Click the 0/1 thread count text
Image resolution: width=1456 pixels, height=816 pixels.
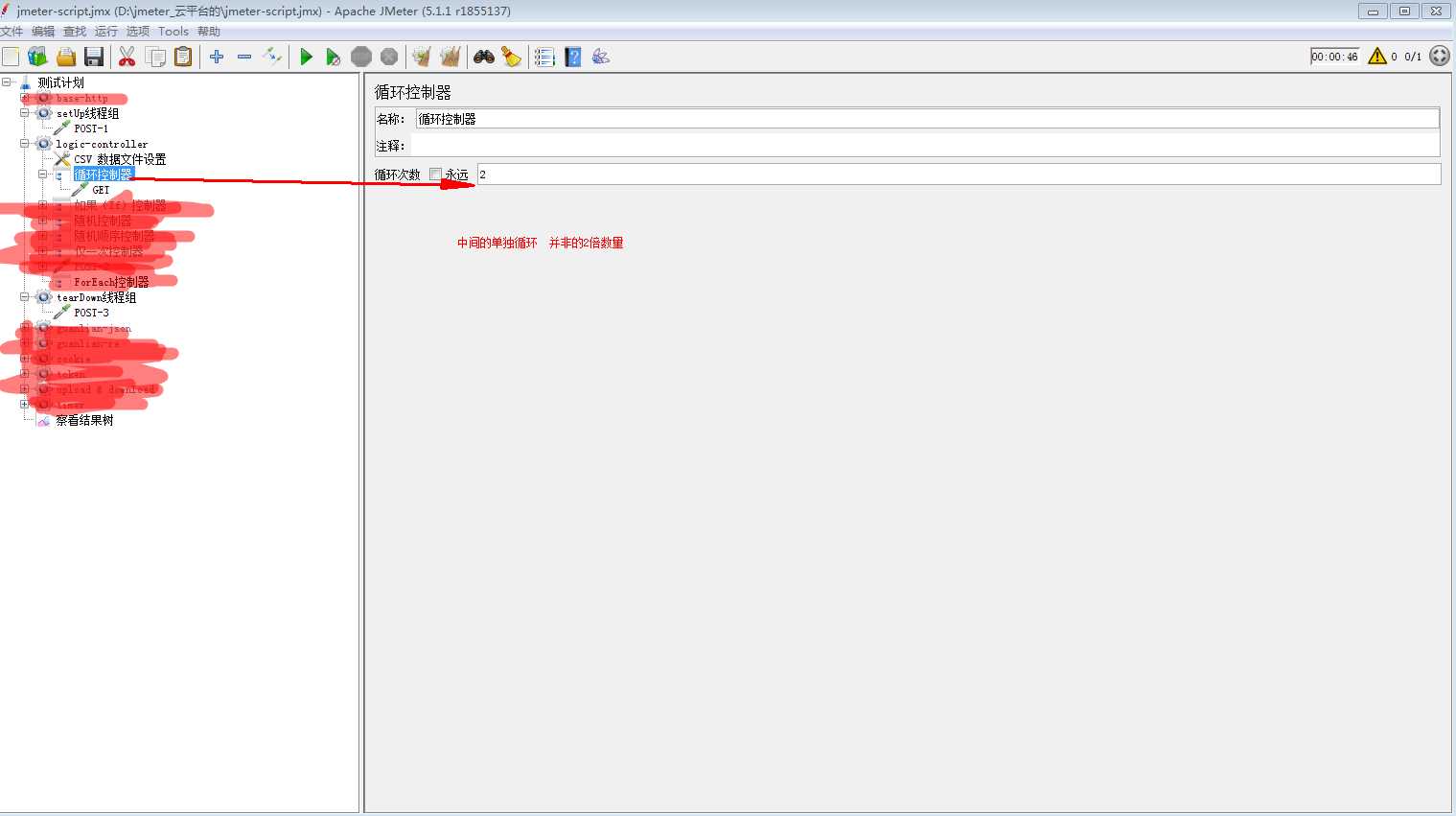[x=1413, y=57]
